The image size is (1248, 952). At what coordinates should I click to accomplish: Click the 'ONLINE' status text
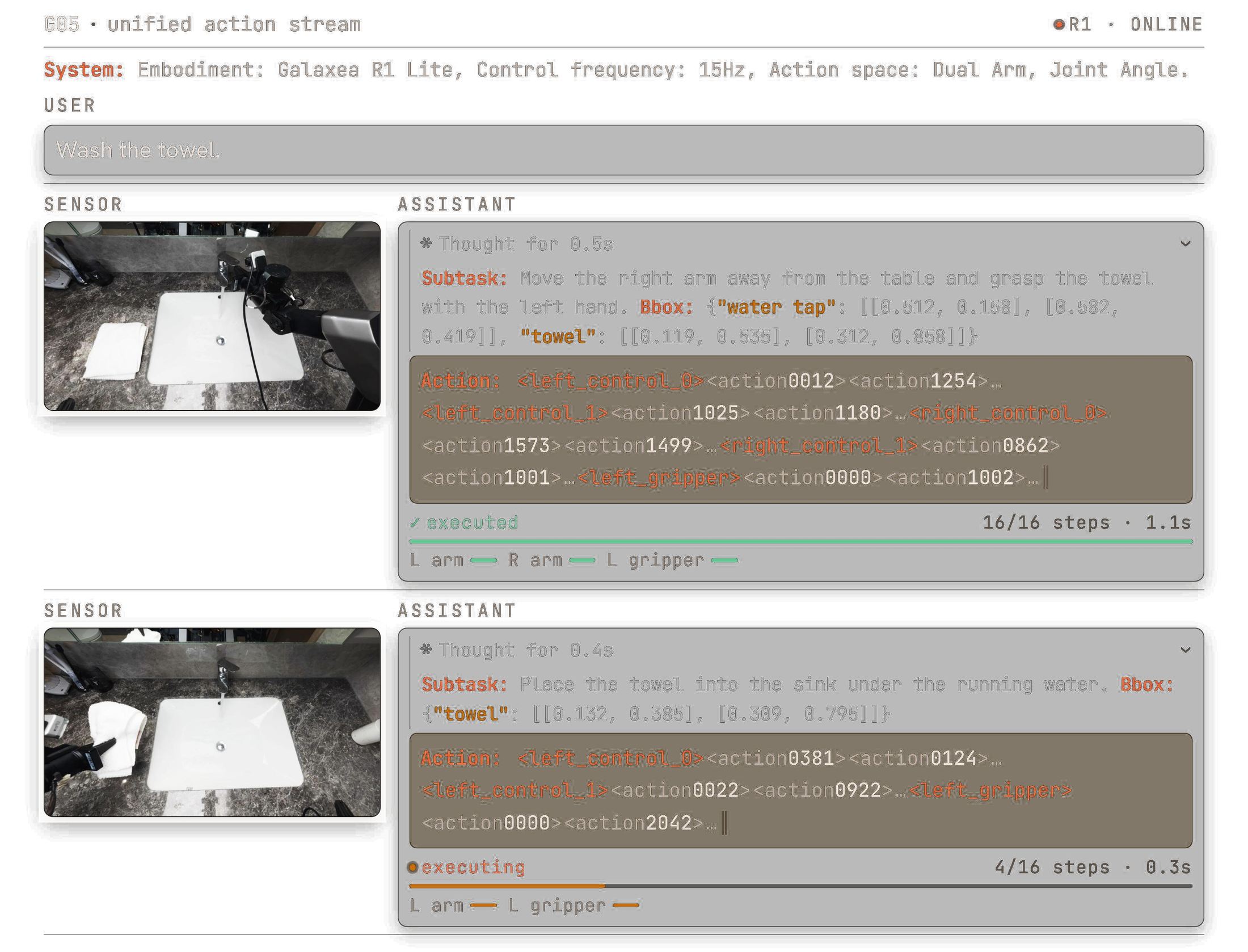click(x=1166, y=24)
